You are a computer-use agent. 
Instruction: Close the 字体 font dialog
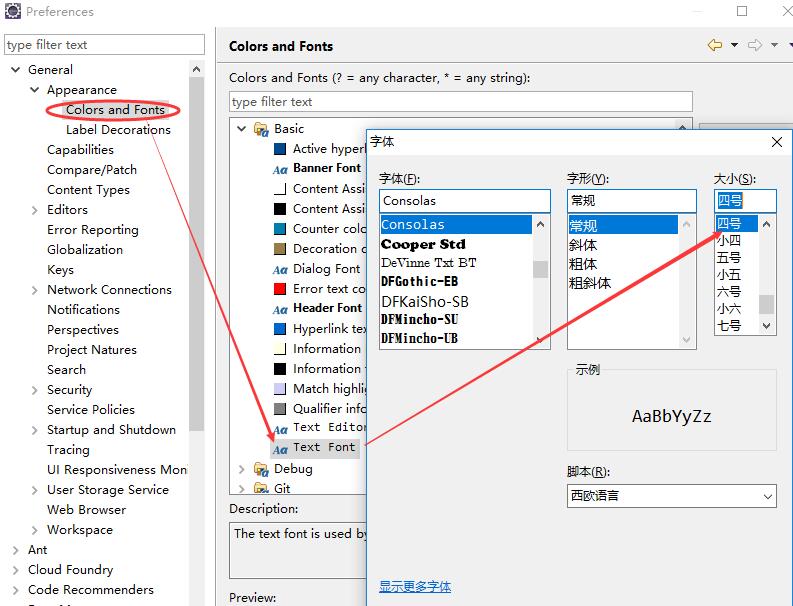(x=777, y=142)
